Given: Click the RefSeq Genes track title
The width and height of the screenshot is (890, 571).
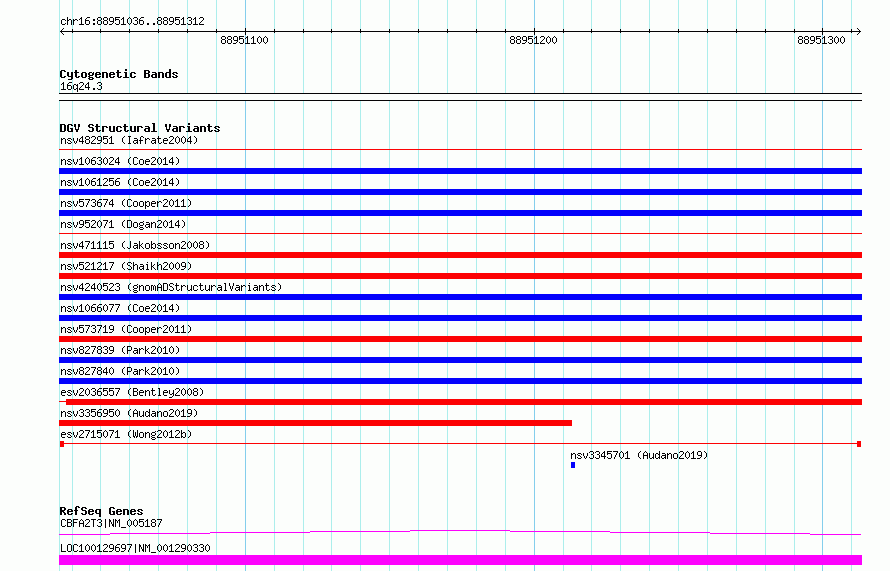Looking at the screenshot, I should click(x=101, y=511).
